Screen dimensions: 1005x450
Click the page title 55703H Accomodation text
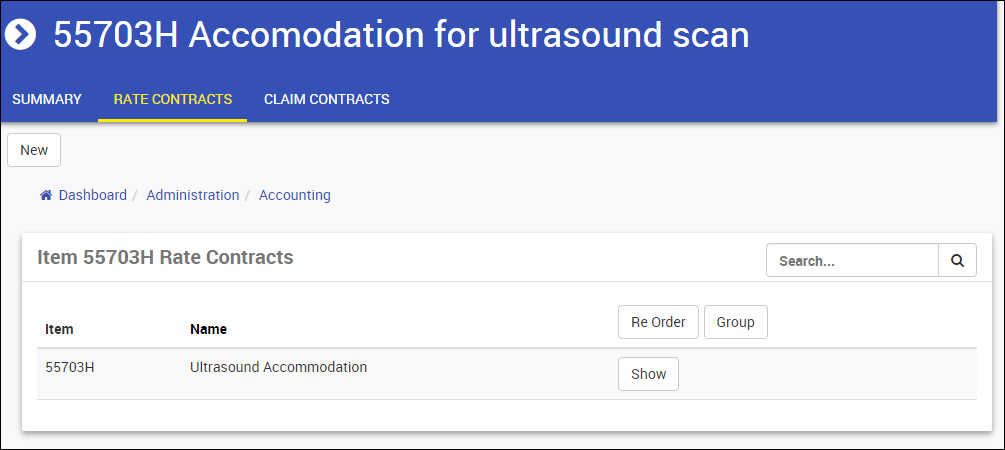tap(400, 35)
